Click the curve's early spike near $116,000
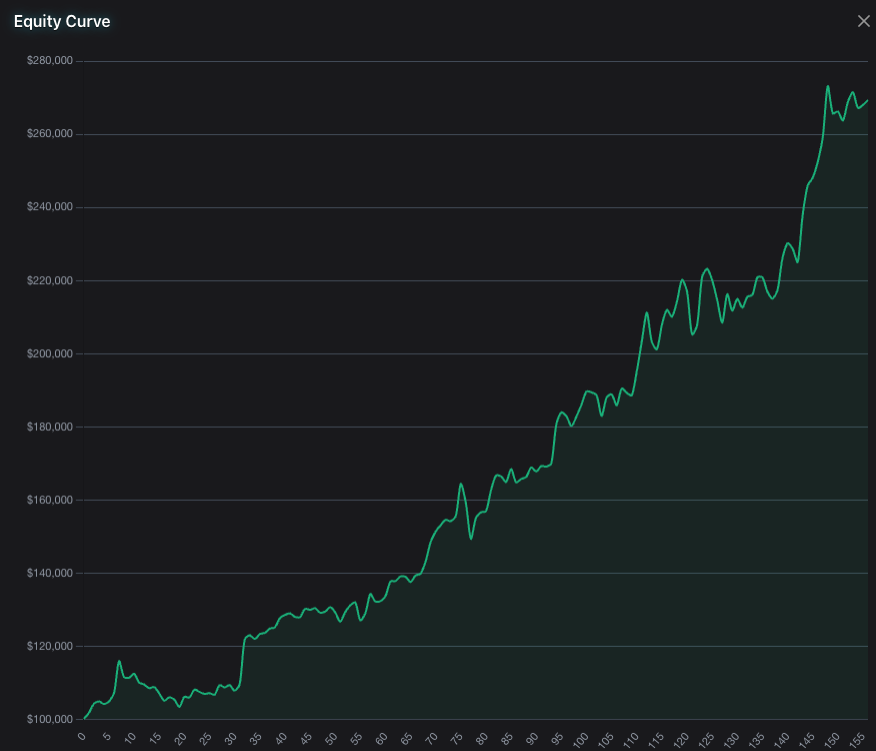Screen dimensions: 876x751 click(119, 661)
